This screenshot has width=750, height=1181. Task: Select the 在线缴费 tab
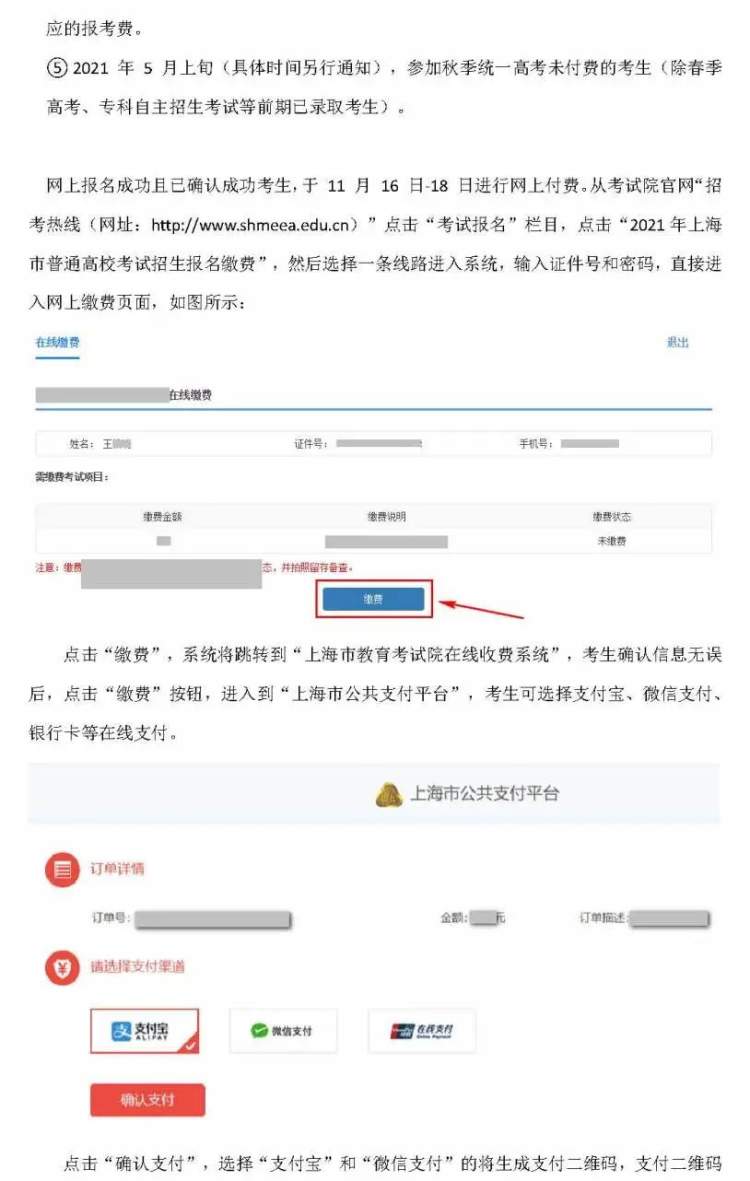(x=57, y=343)
